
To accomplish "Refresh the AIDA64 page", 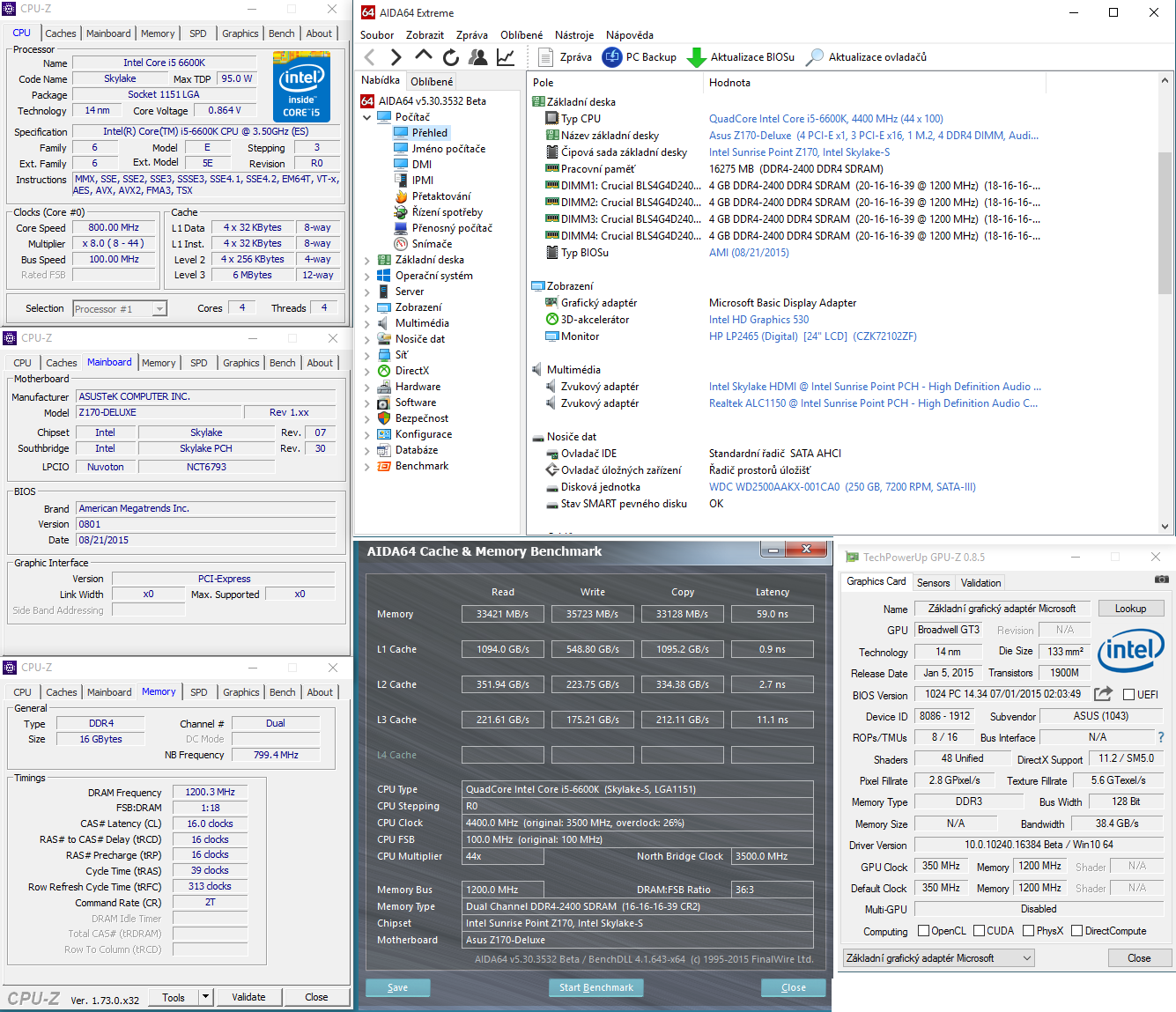I will (x=451, y=57).
